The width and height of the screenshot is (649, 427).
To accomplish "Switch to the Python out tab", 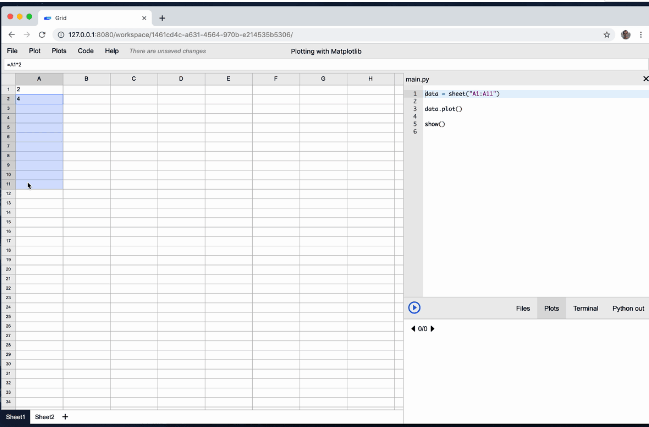I will 628,308.
